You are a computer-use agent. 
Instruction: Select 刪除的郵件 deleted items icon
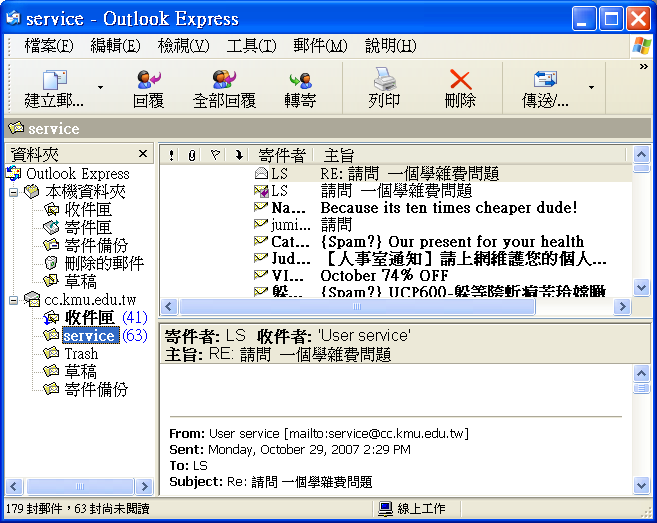click(51, 263)
